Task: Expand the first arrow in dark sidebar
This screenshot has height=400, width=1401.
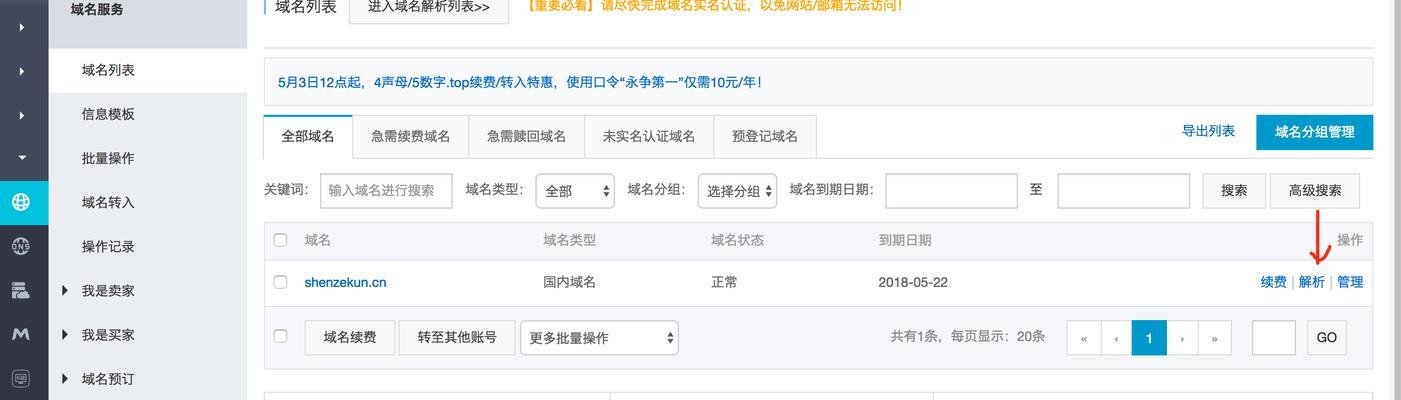Action: [x=22, y=27]
